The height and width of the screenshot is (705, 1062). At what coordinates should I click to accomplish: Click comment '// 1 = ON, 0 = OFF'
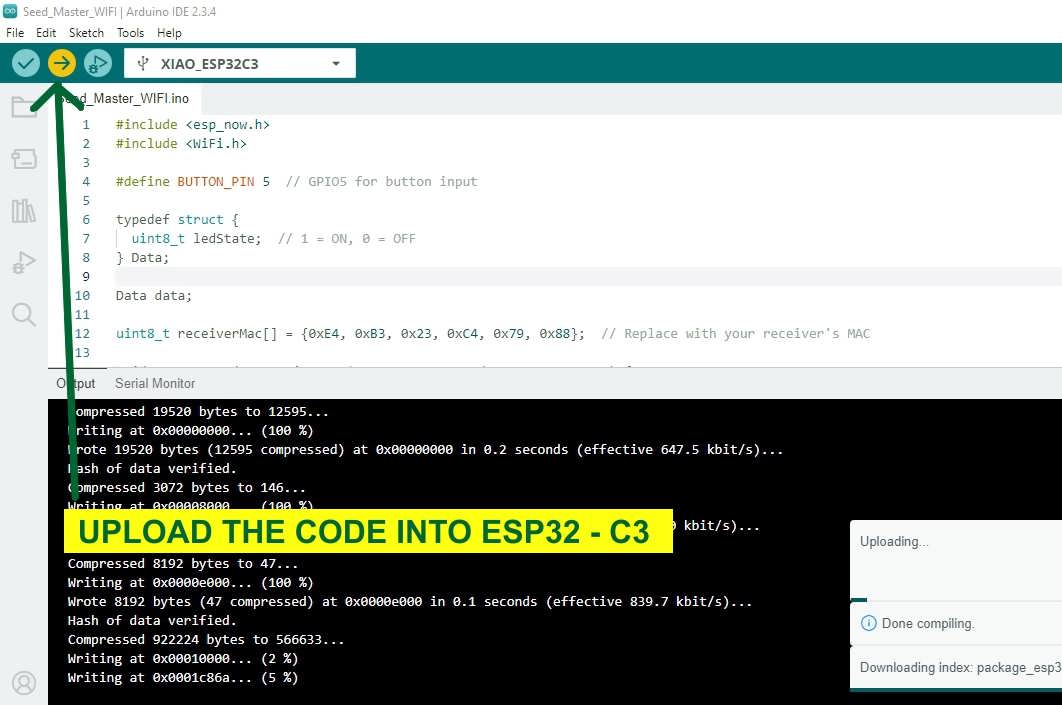click(347, 238)
